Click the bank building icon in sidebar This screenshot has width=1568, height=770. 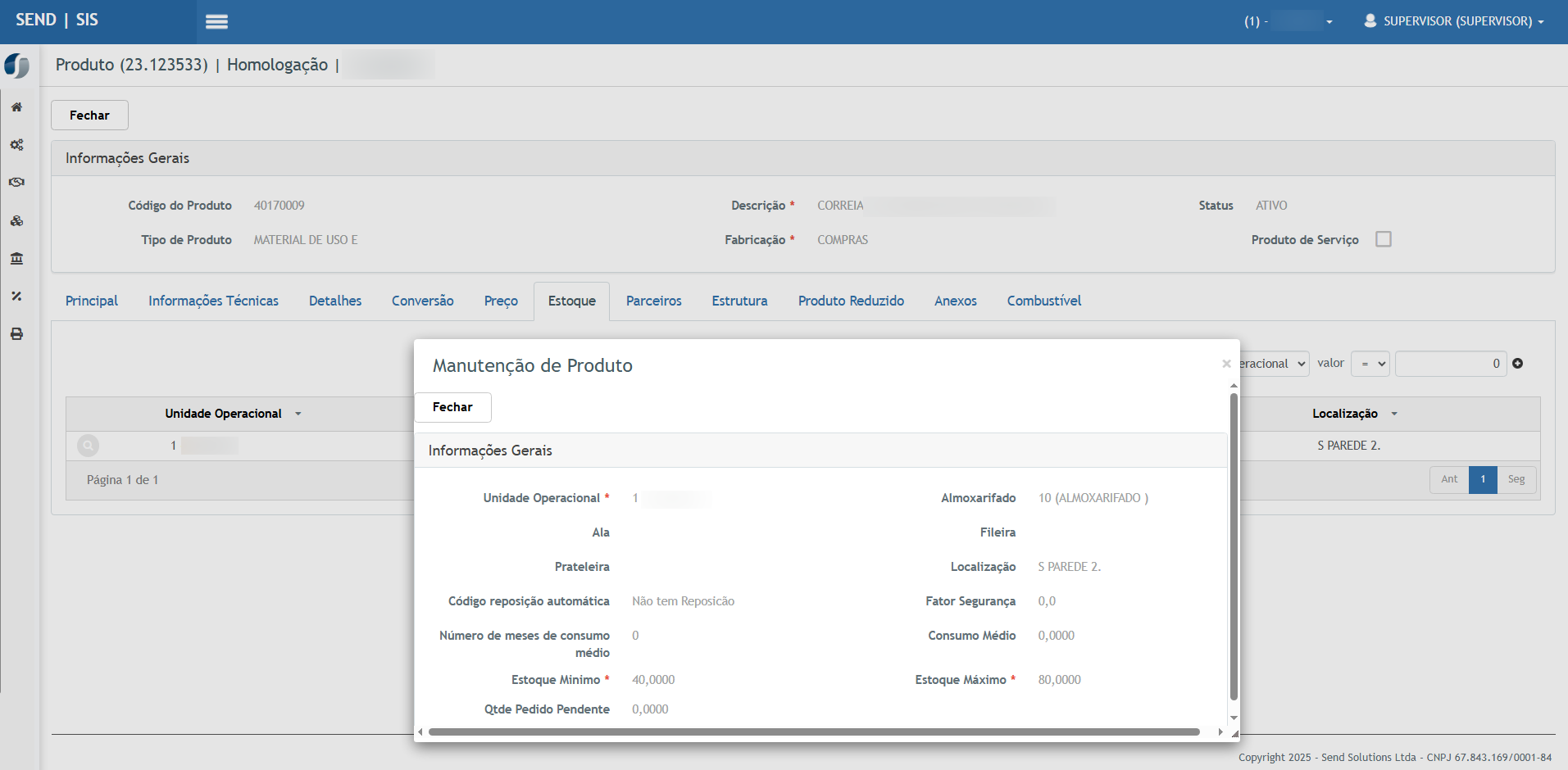pyautogui.click(x=16, y=259)
